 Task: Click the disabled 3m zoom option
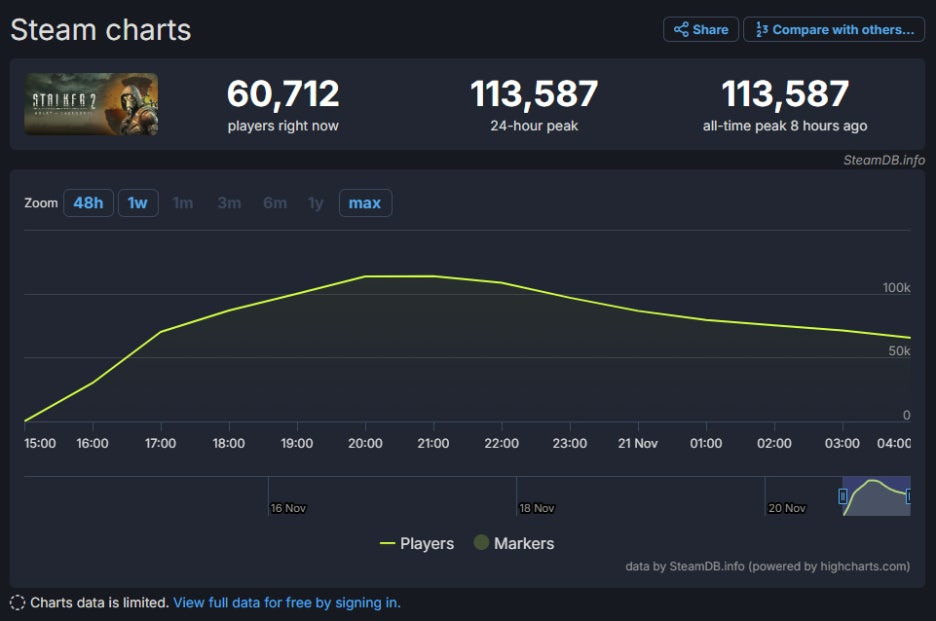pyautogui.click(x=229, y=203)
